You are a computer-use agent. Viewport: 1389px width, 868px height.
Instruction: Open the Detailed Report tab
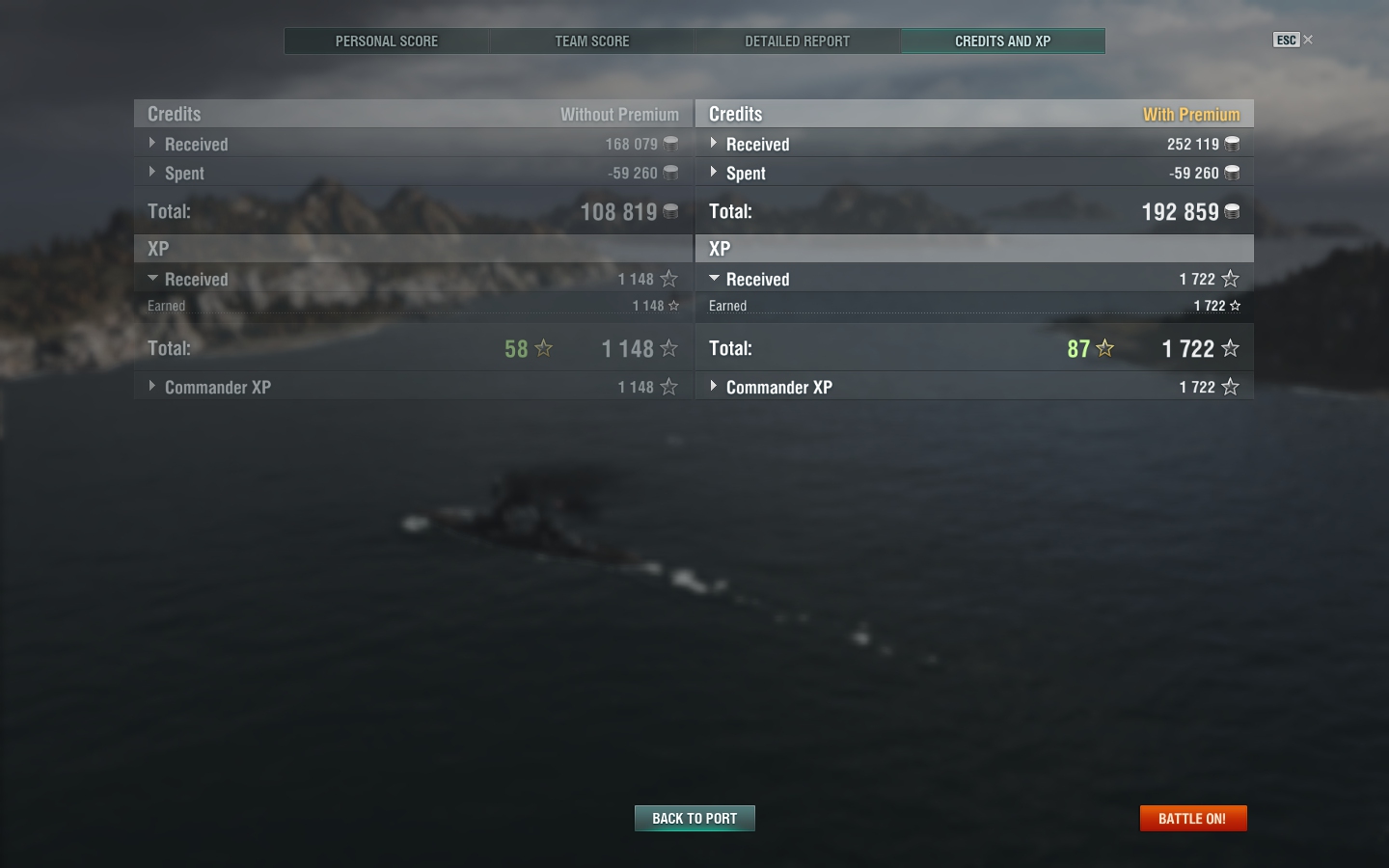coord(798,41)
